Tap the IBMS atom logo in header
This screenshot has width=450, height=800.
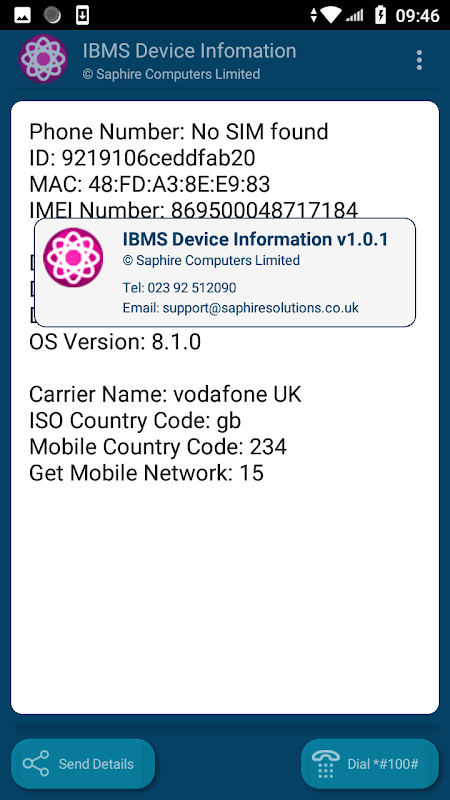[x=43, y=59]
